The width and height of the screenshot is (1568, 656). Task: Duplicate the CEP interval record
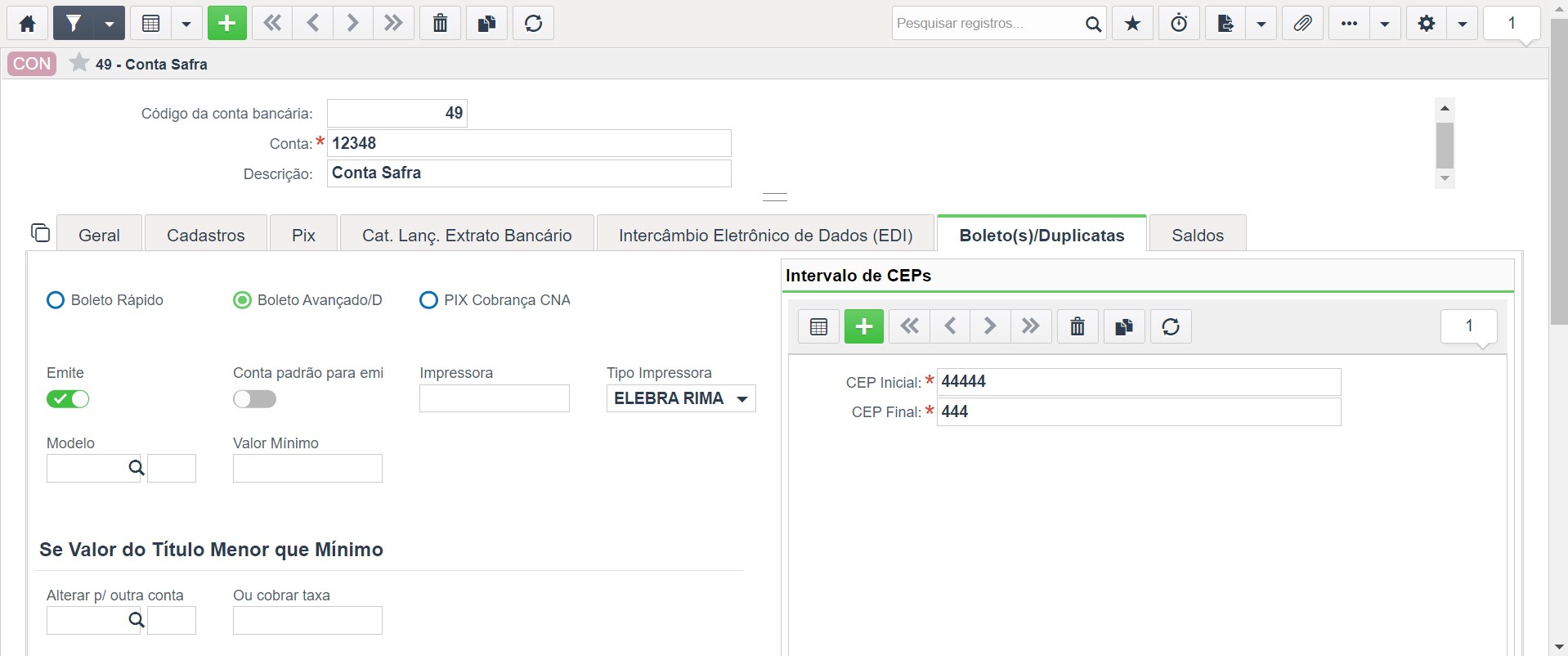[x=1124, y=326]
